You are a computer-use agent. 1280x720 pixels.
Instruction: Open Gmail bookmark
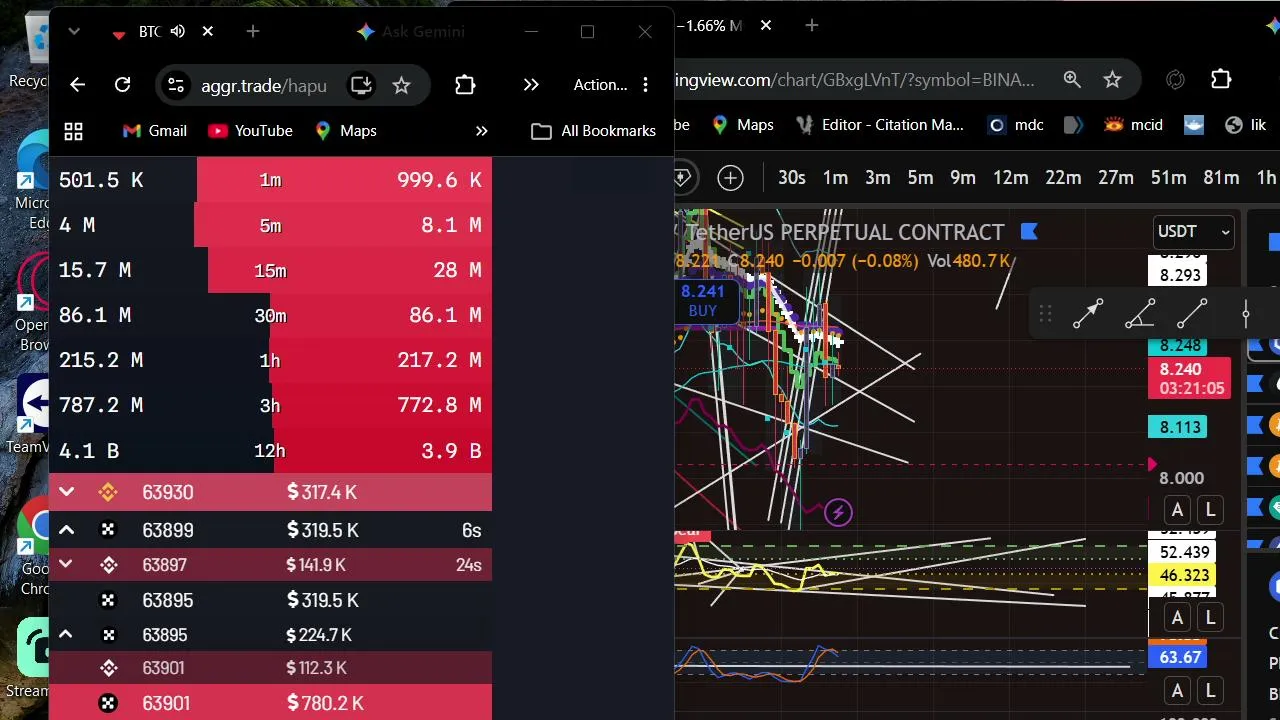pos(154,131)
